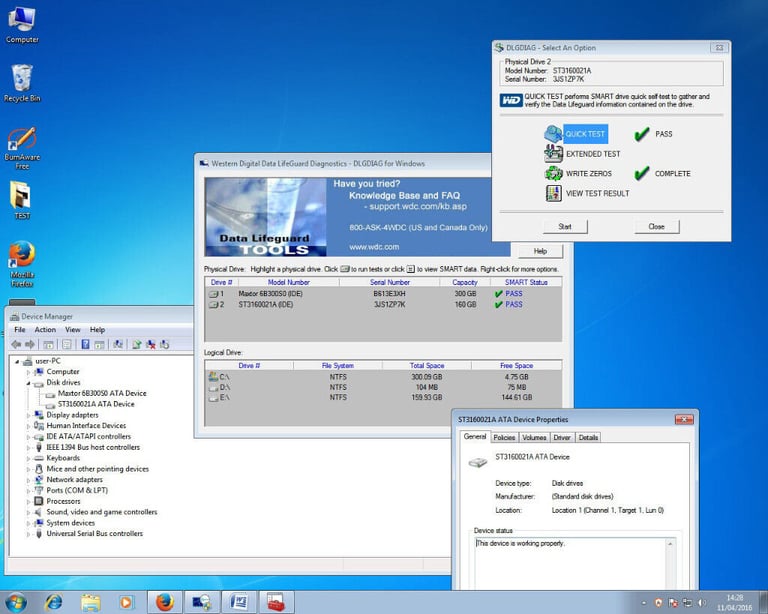Select the View Test Result icon

(x=553, y=193)
